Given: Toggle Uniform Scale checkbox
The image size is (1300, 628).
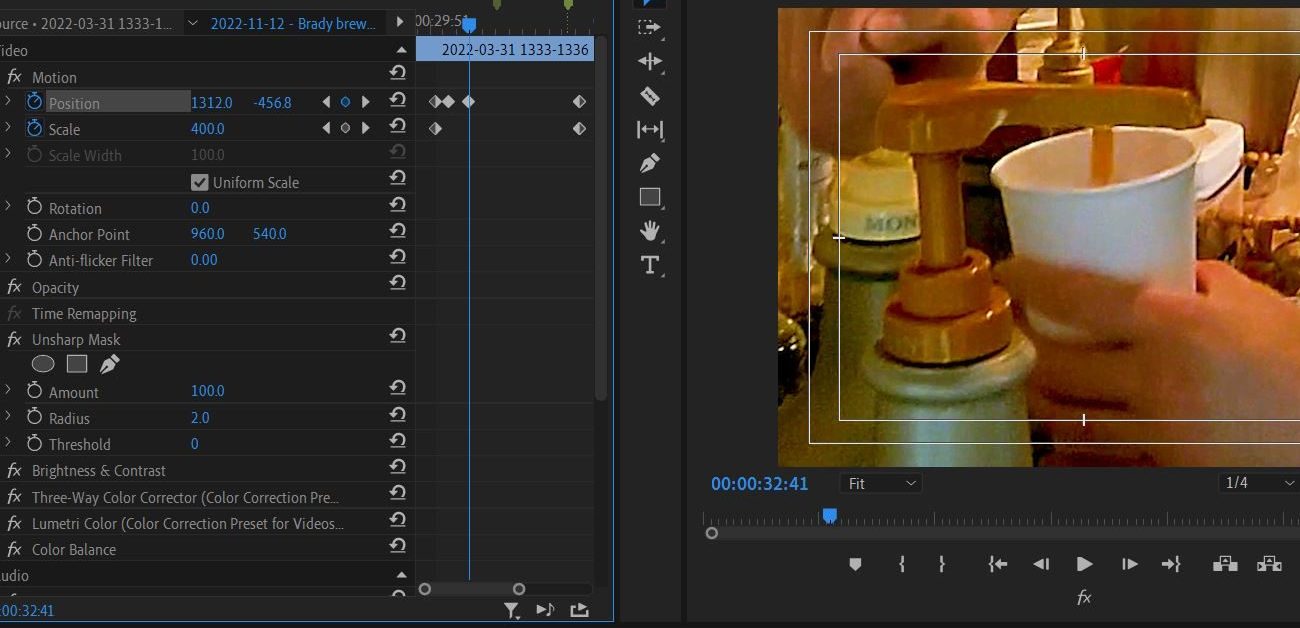Looking at the screenshot, I should coord(200,182).
